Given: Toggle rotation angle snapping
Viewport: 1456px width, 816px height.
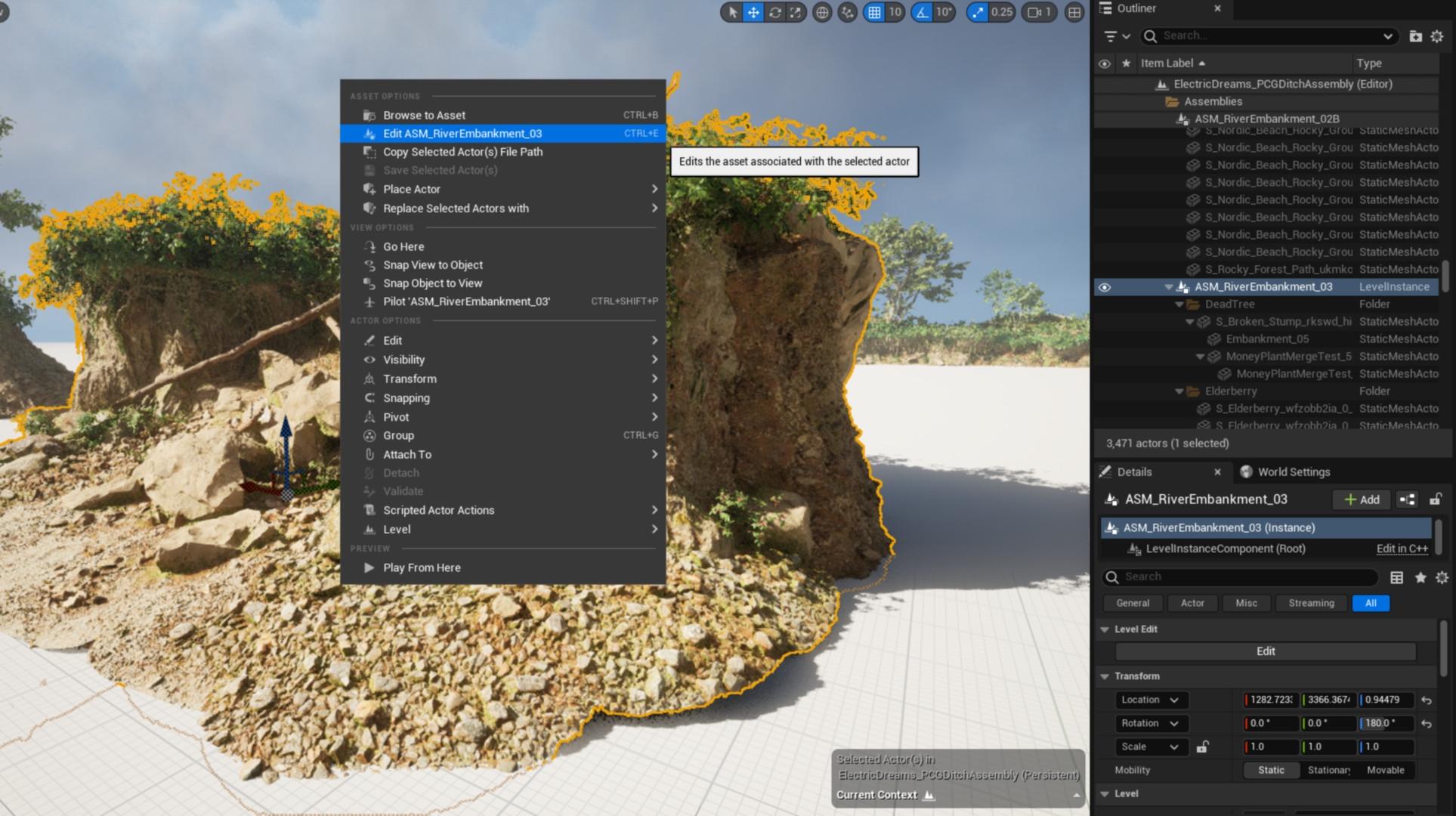Looking at the screenshot, I should tap(922, 12).
